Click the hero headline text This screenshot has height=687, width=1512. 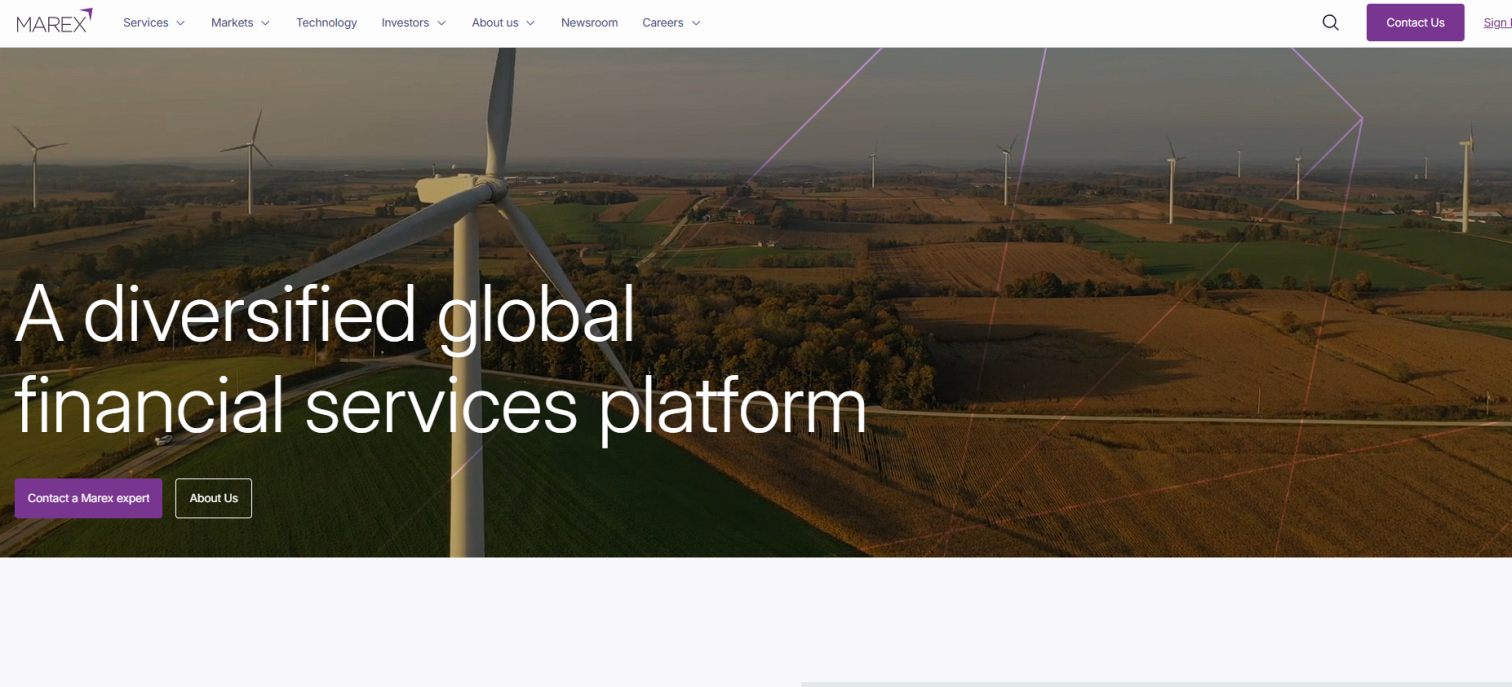tap(440, 360)
